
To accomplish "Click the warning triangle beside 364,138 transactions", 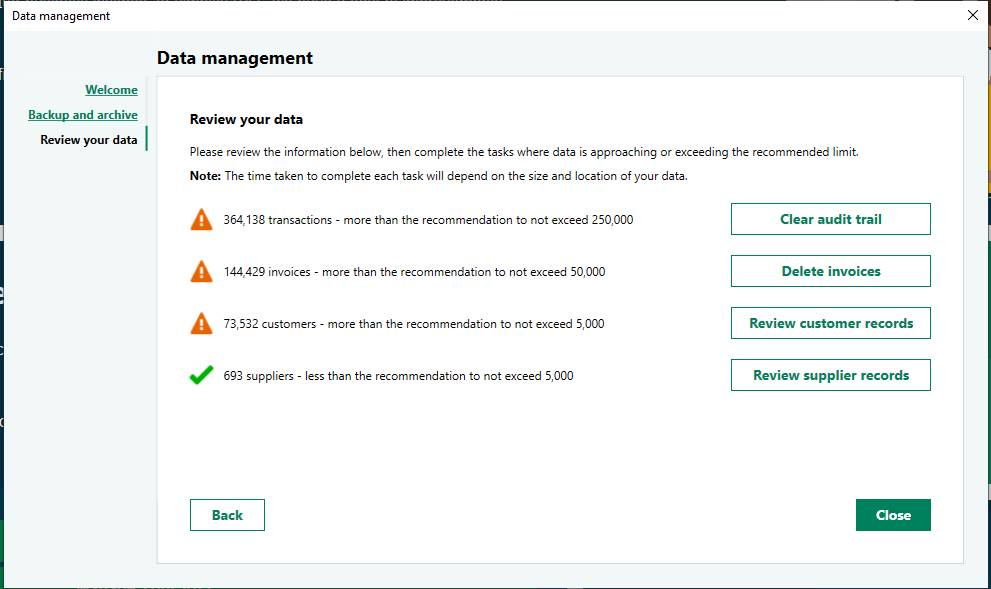I will pyautogui.click(x=201, y=218).
